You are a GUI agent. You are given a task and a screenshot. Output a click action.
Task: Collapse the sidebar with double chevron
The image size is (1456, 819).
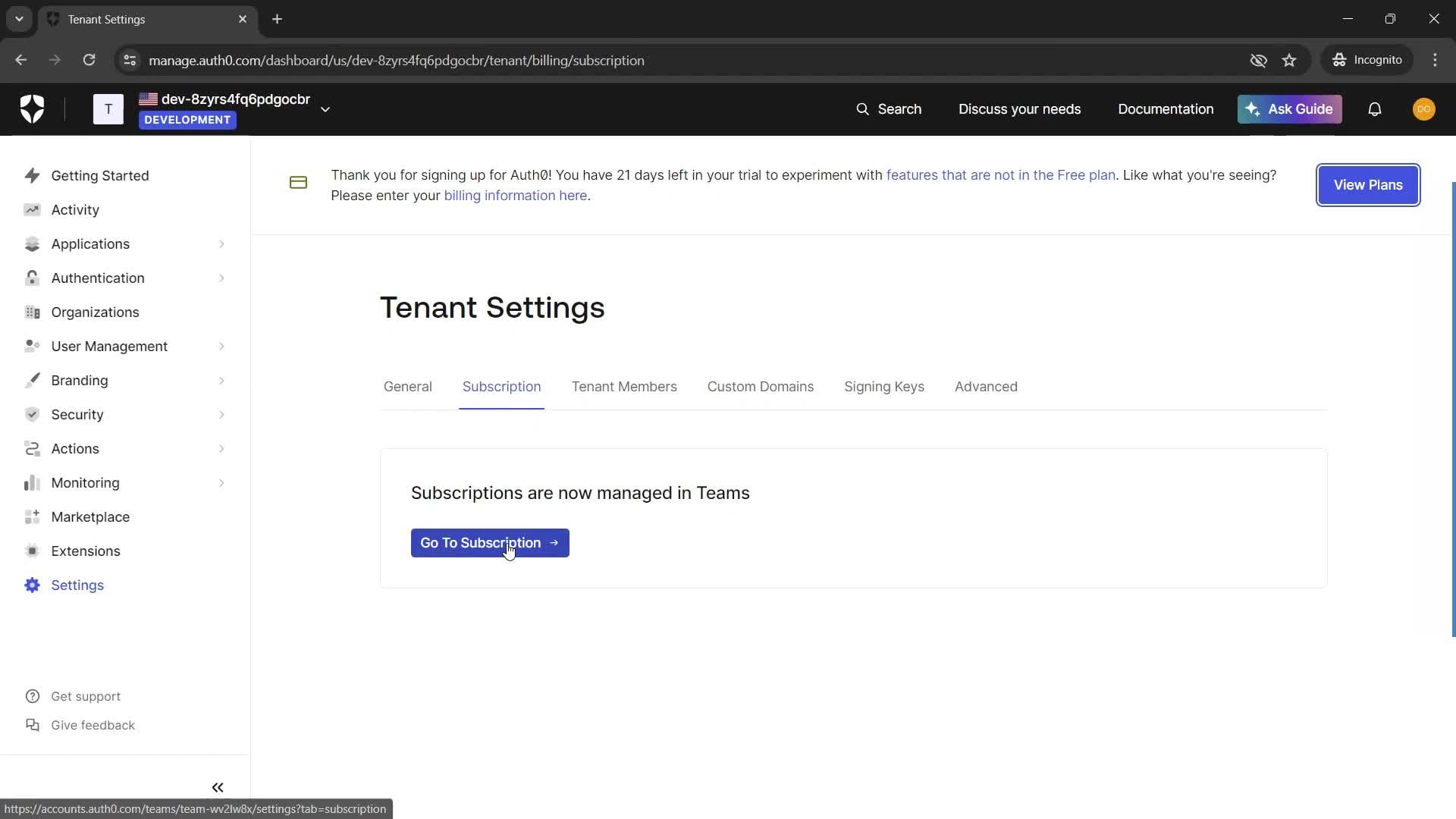[218, 787]
